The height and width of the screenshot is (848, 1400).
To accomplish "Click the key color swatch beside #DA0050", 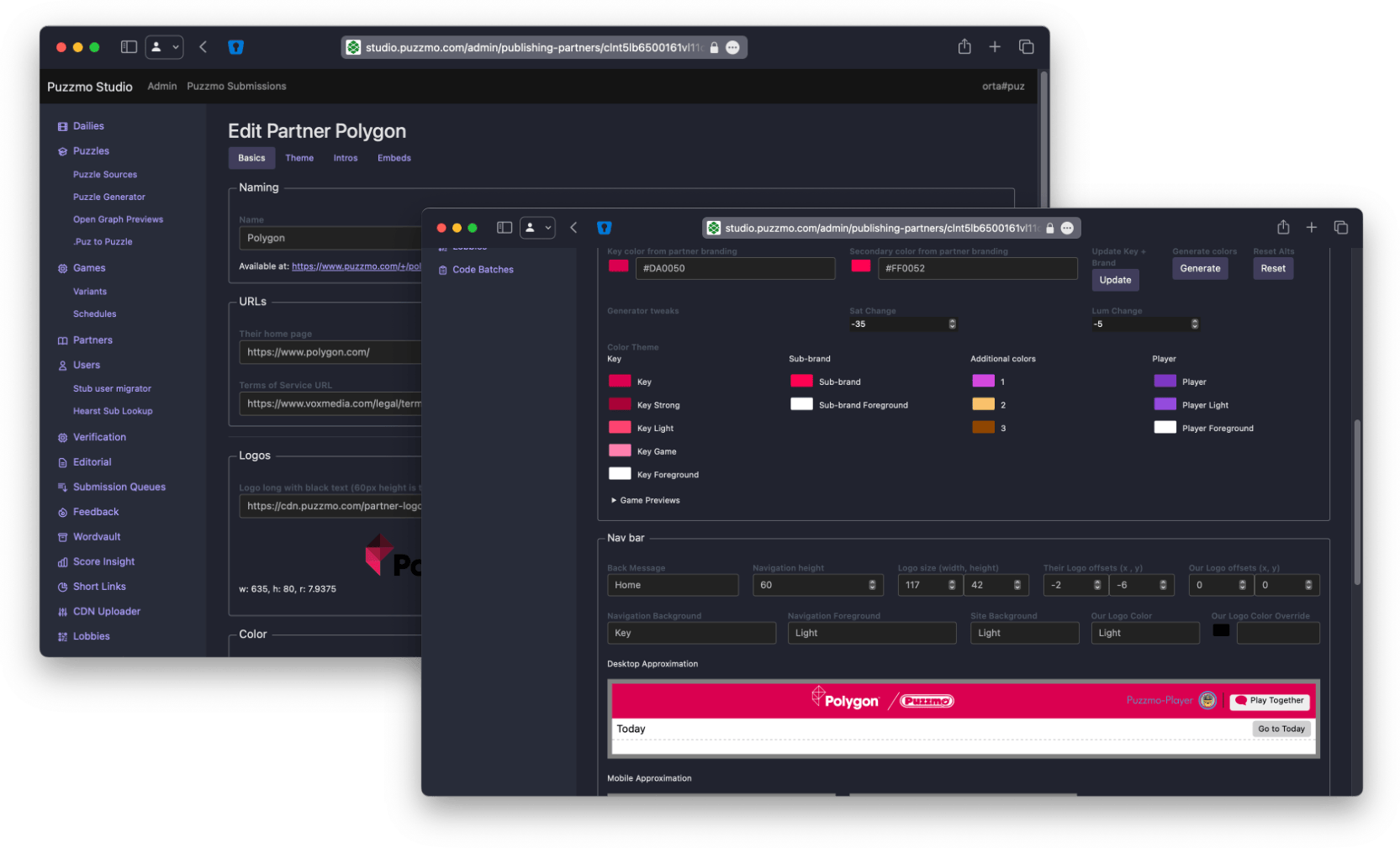I will pos(618,266).
